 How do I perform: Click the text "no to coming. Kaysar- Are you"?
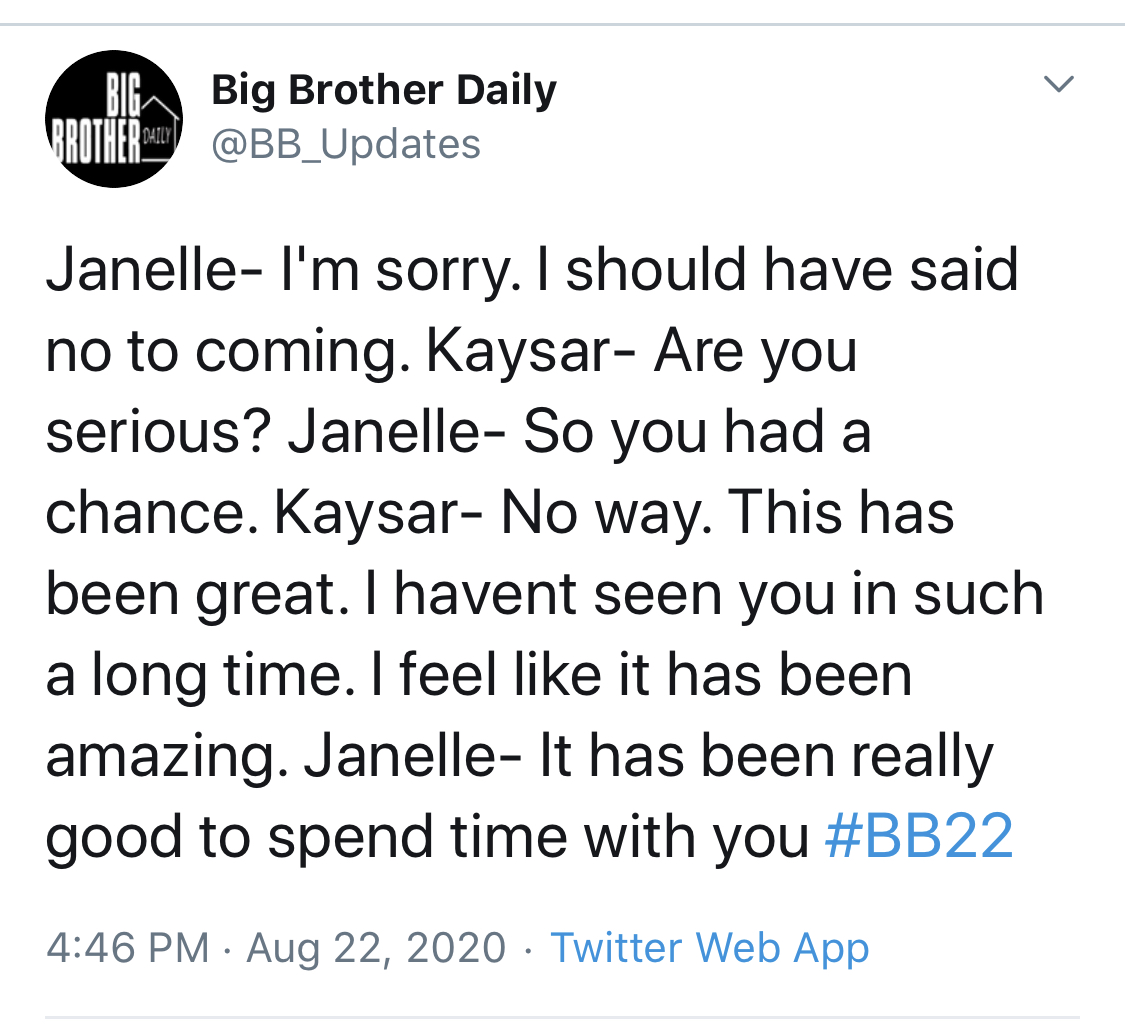tap(451, 352)
